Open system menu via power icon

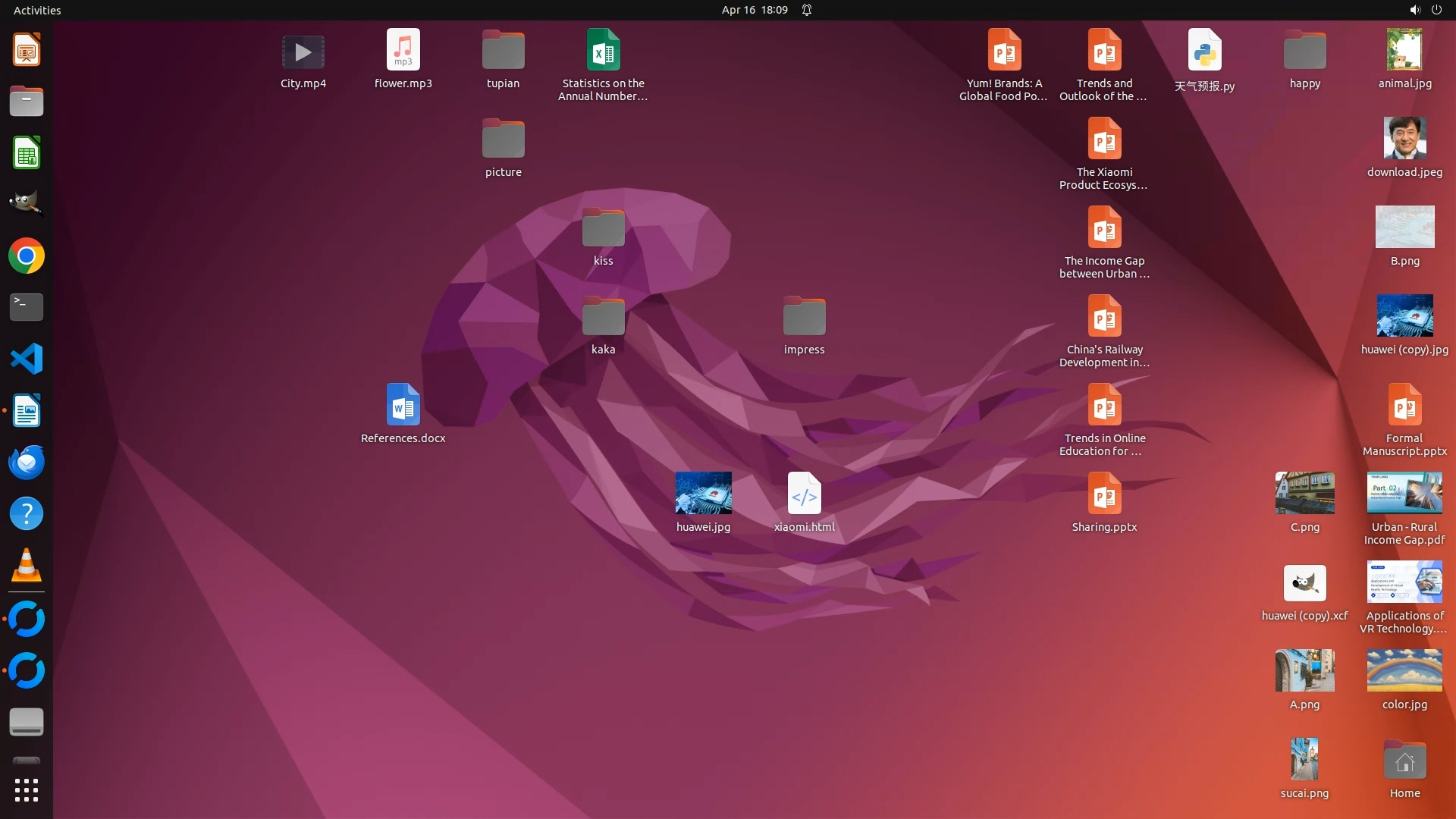click(x=1436, y=10)
